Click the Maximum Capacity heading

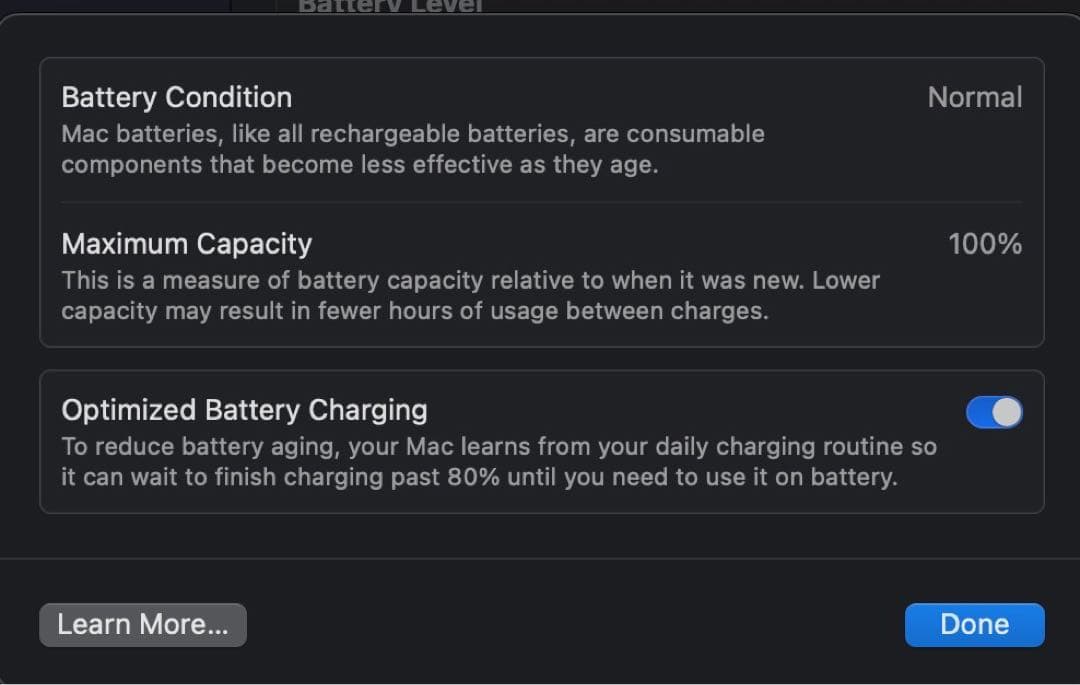tap(187, 244)
